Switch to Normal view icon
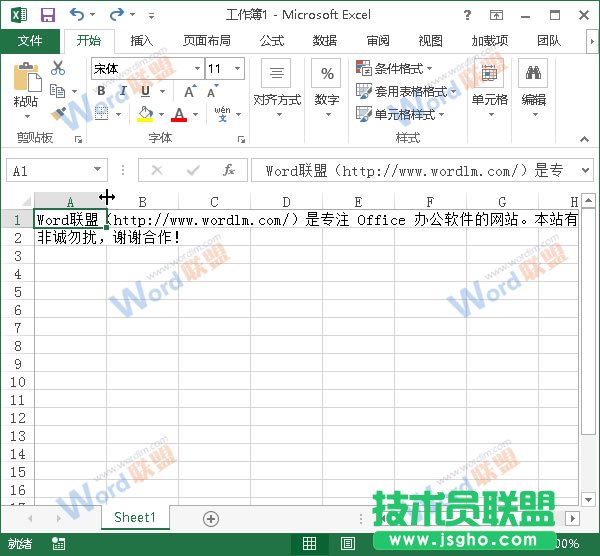 click(x=309, y=543)
